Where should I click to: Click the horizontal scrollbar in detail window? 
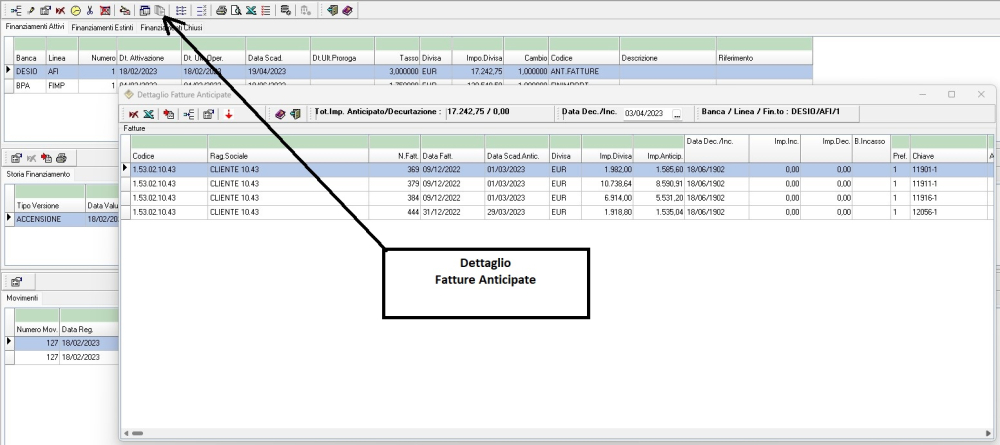pyautogui.click(x=500, y=434)
